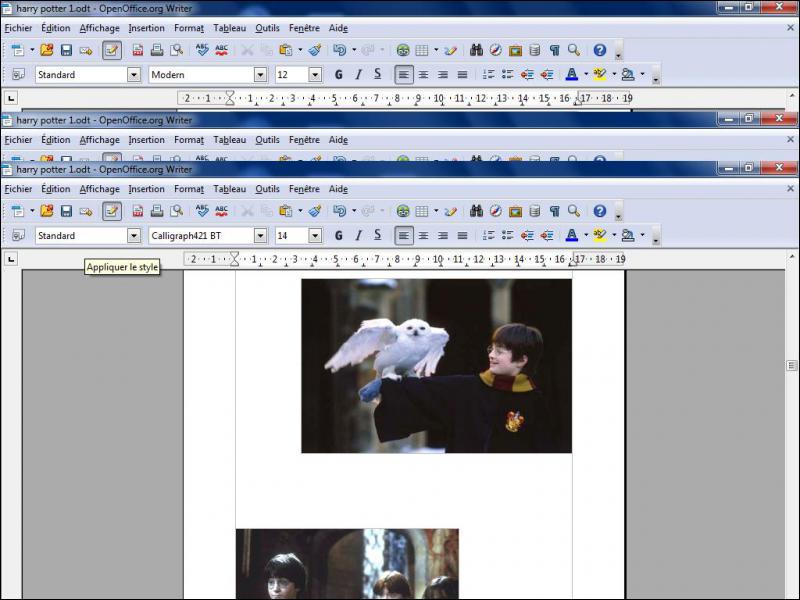Open the Gallery in the front window

click(515, 211)
